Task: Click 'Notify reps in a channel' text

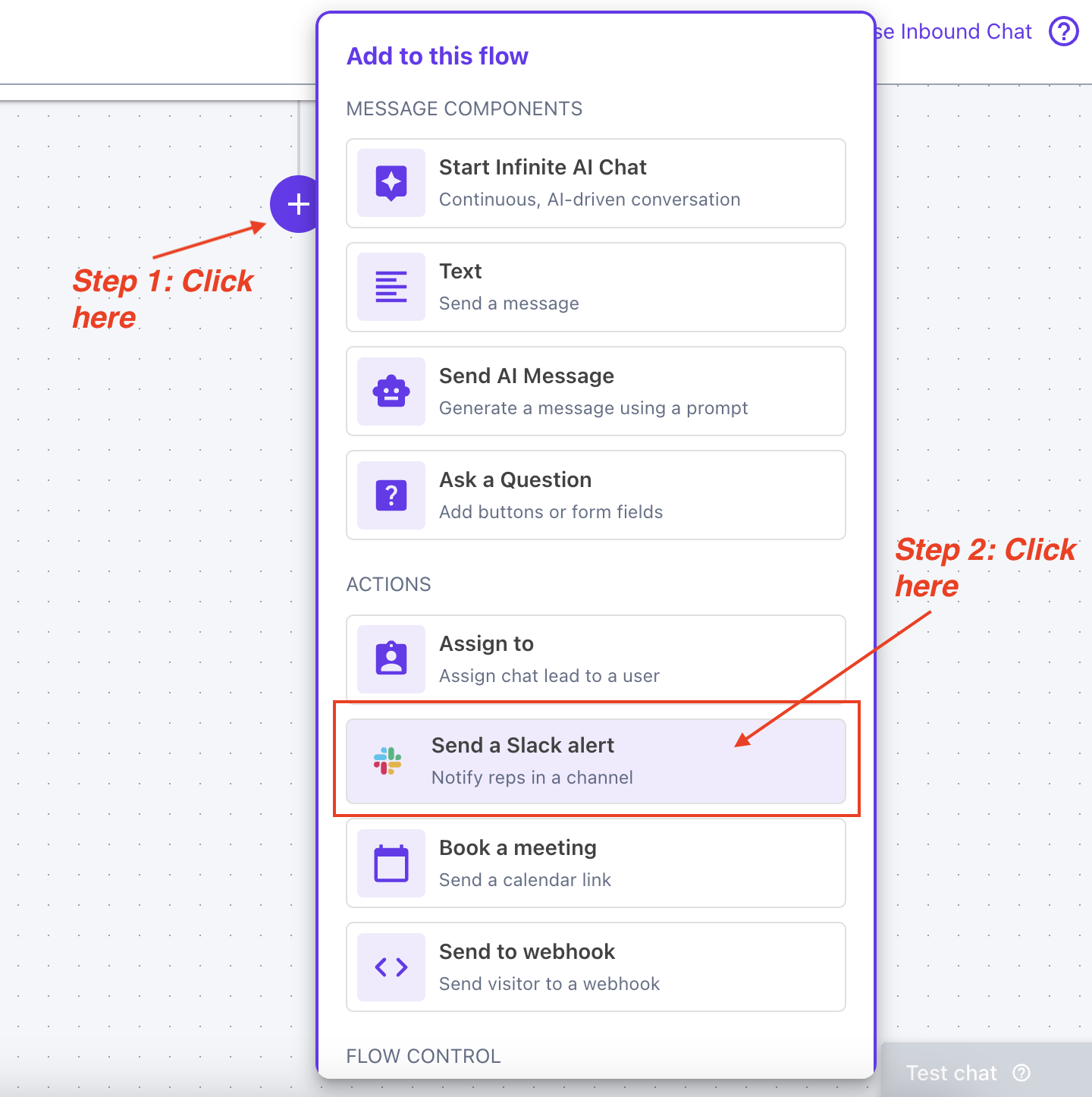Action: [x=532, y=778]
